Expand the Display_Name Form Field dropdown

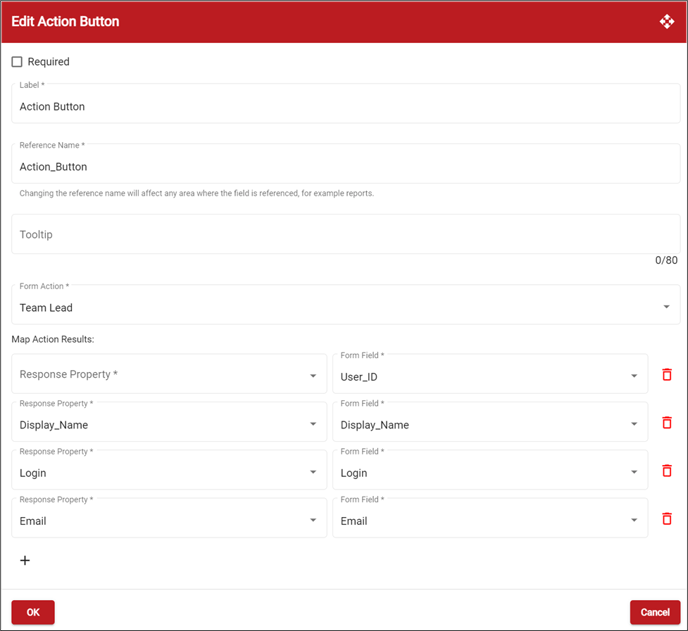coord(490,422)
